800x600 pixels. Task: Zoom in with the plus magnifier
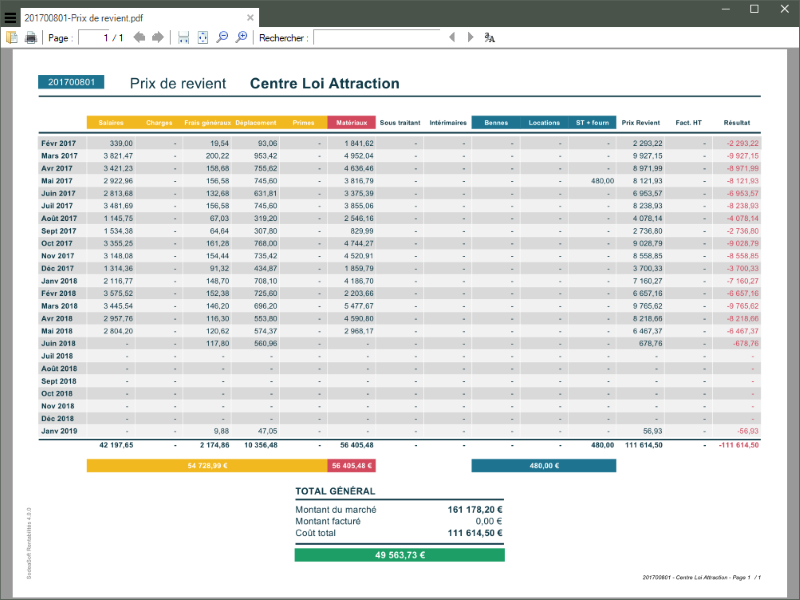click(x=241, y=37)
